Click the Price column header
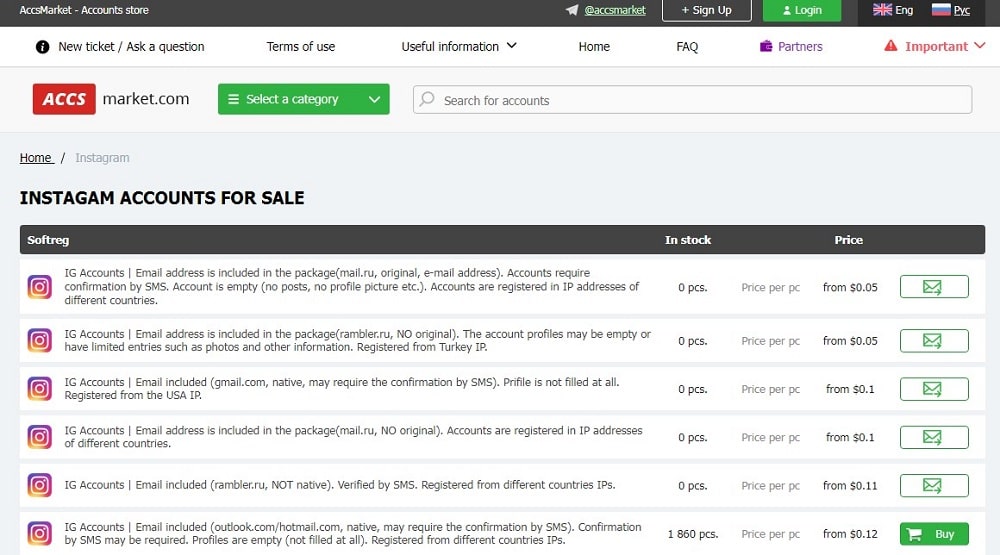Viewport: 1000px width, 555px height. pyautogui.click(x=848, y=240)
